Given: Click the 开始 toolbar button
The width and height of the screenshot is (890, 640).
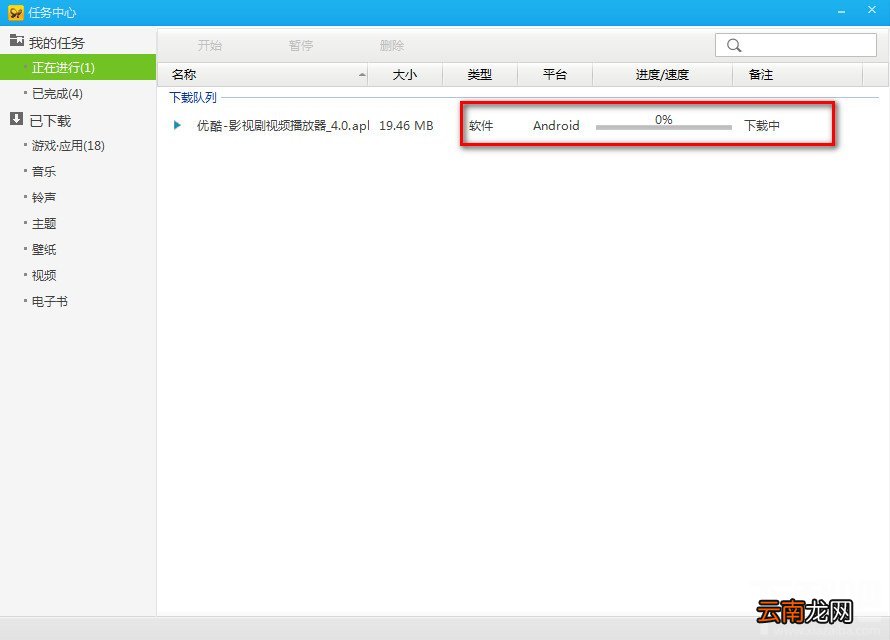Looking at the screenshot, I should point(210,45).
